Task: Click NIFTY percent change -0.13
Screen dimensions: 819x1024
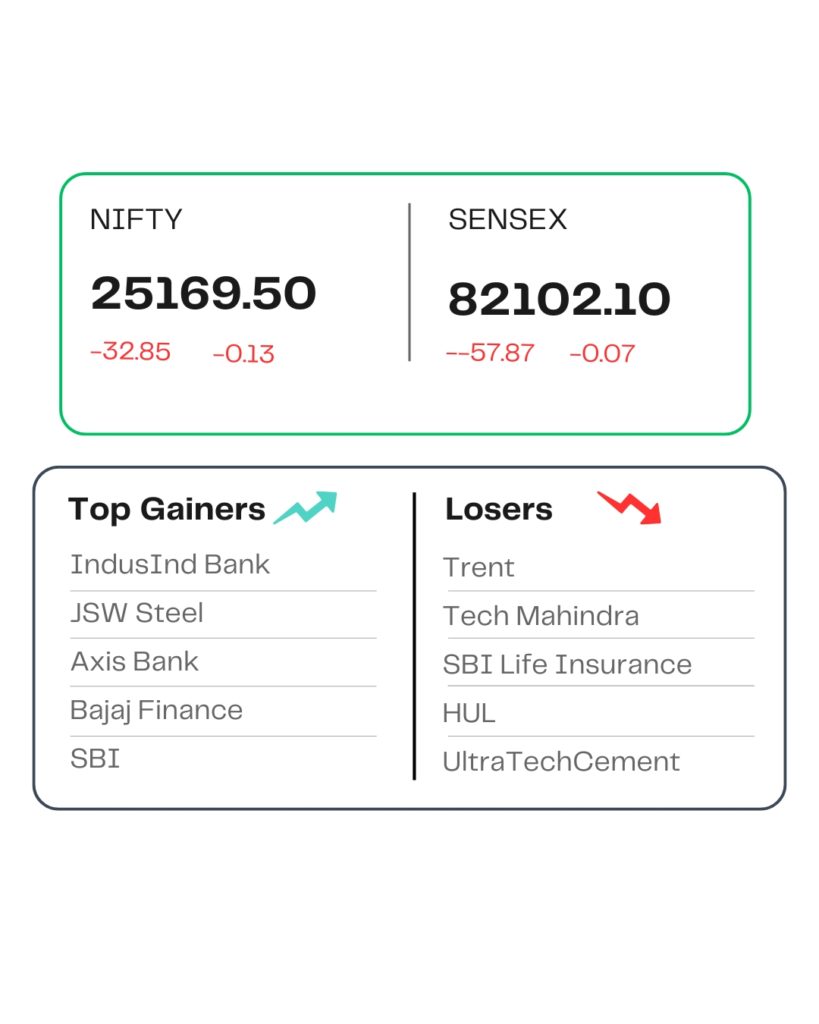Action: click(x=244, y=354)
